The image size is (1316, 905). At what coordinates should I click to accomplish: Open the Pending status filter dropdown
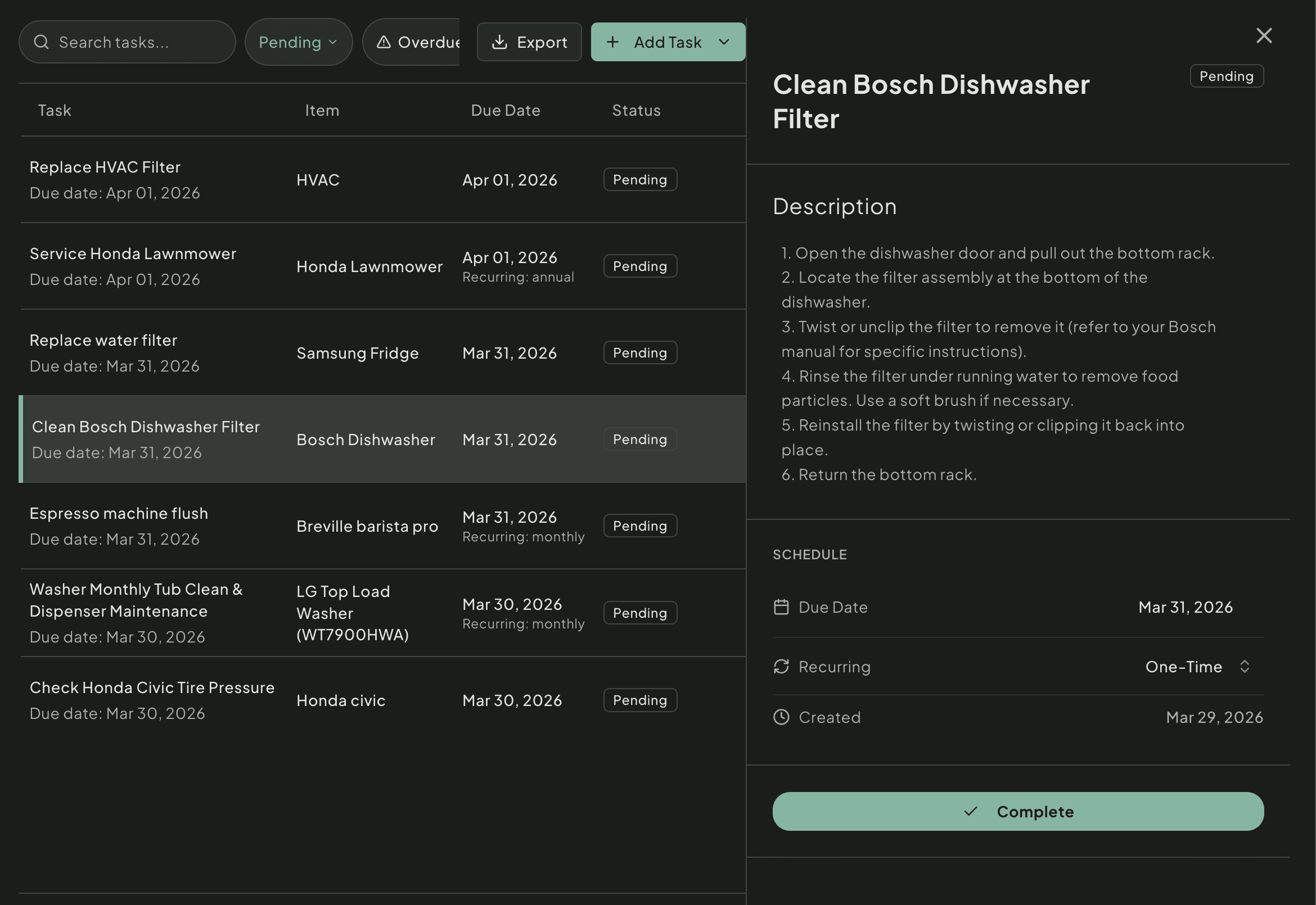[x=299, y=42]
